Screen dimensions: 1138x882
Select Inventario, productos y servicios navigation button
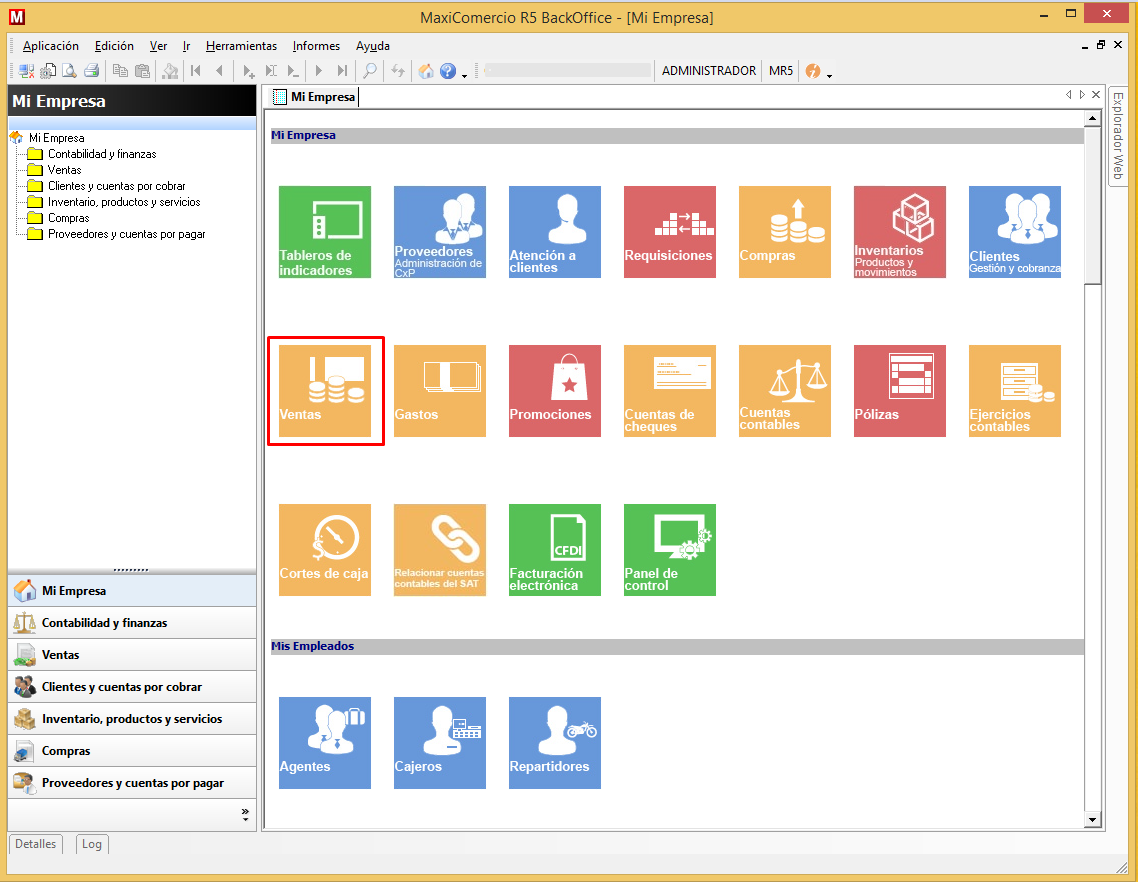click(x=132, y=719)
